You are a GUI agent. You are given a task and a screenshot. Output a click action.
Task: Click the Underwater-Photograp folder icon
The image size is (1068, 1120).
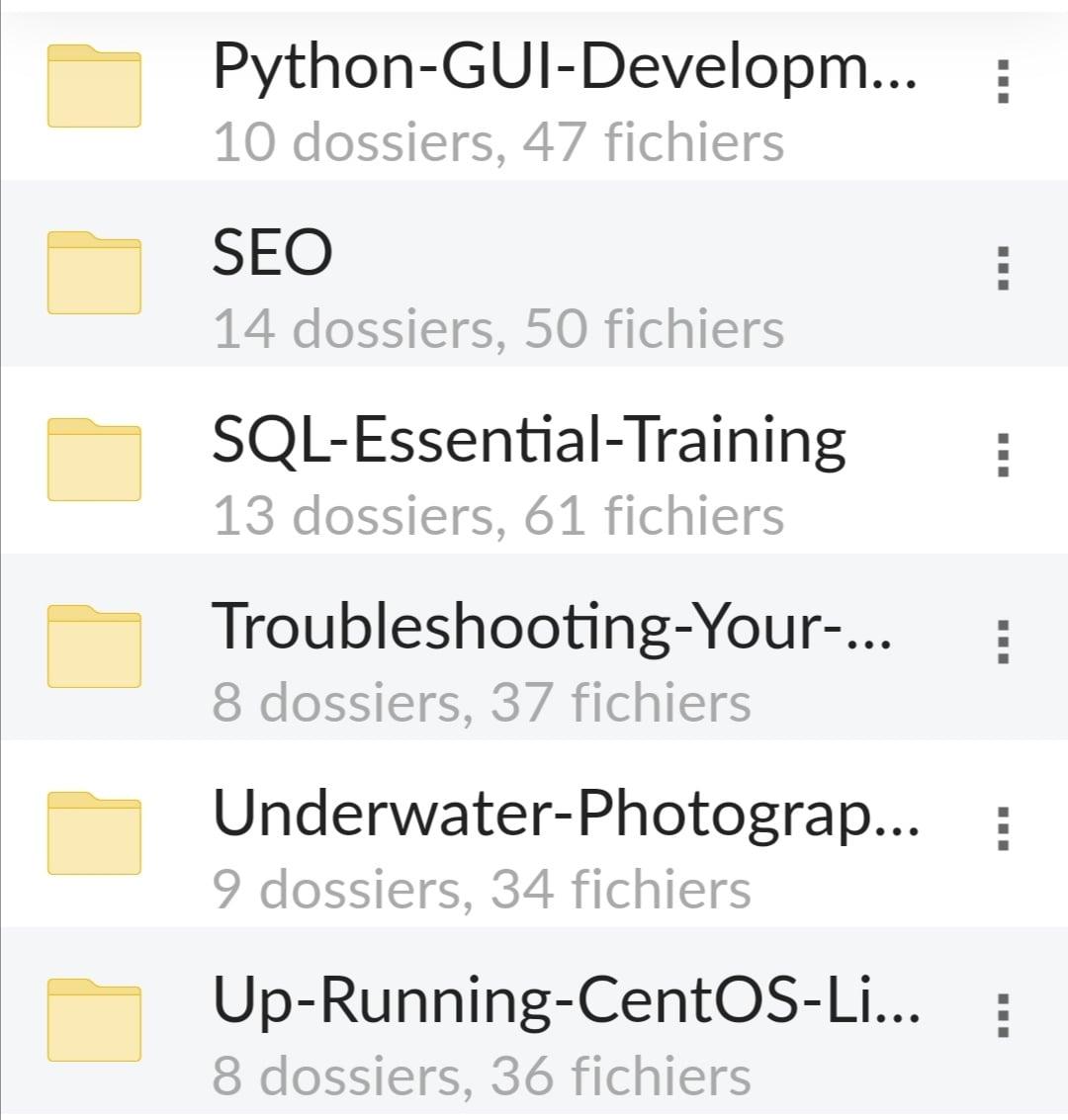click(95, 833)
